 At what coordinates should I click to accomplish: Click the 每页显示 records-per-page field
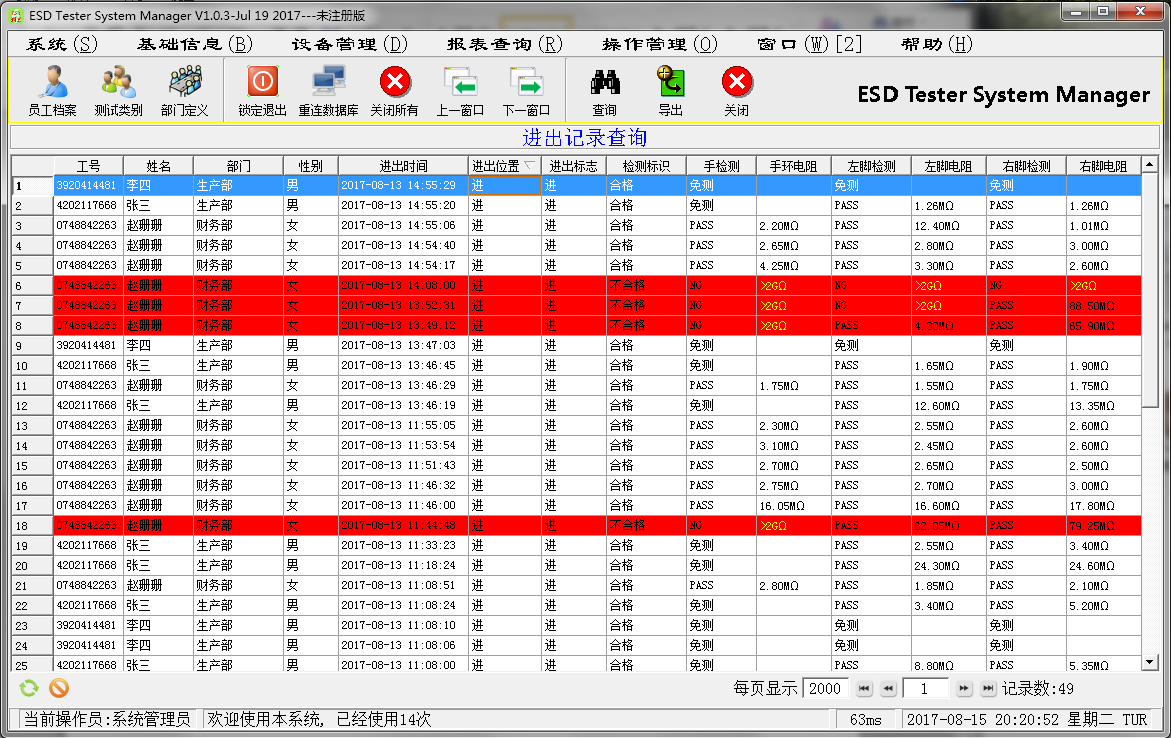point(825,688)
